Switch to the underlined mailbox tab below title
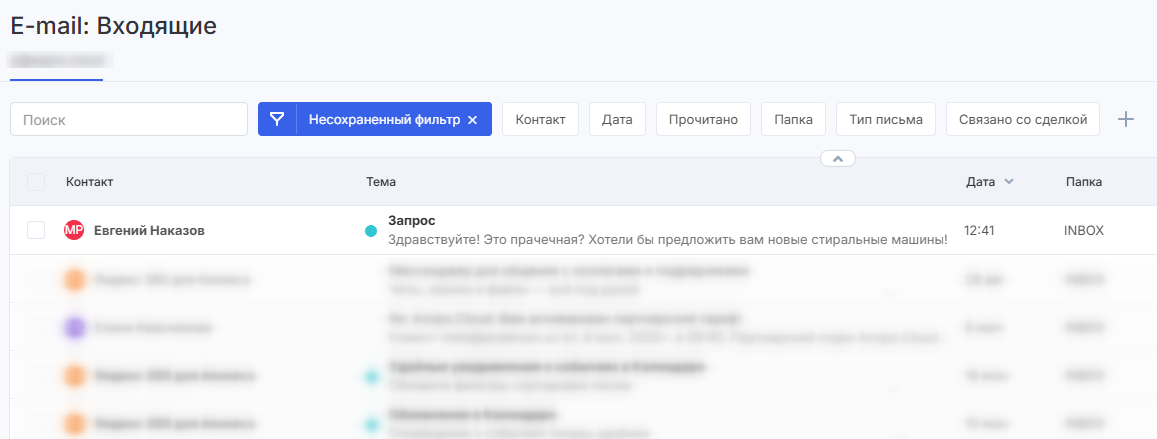The width and height of the screenshot is (1157, 439). (x=56, y=62)
